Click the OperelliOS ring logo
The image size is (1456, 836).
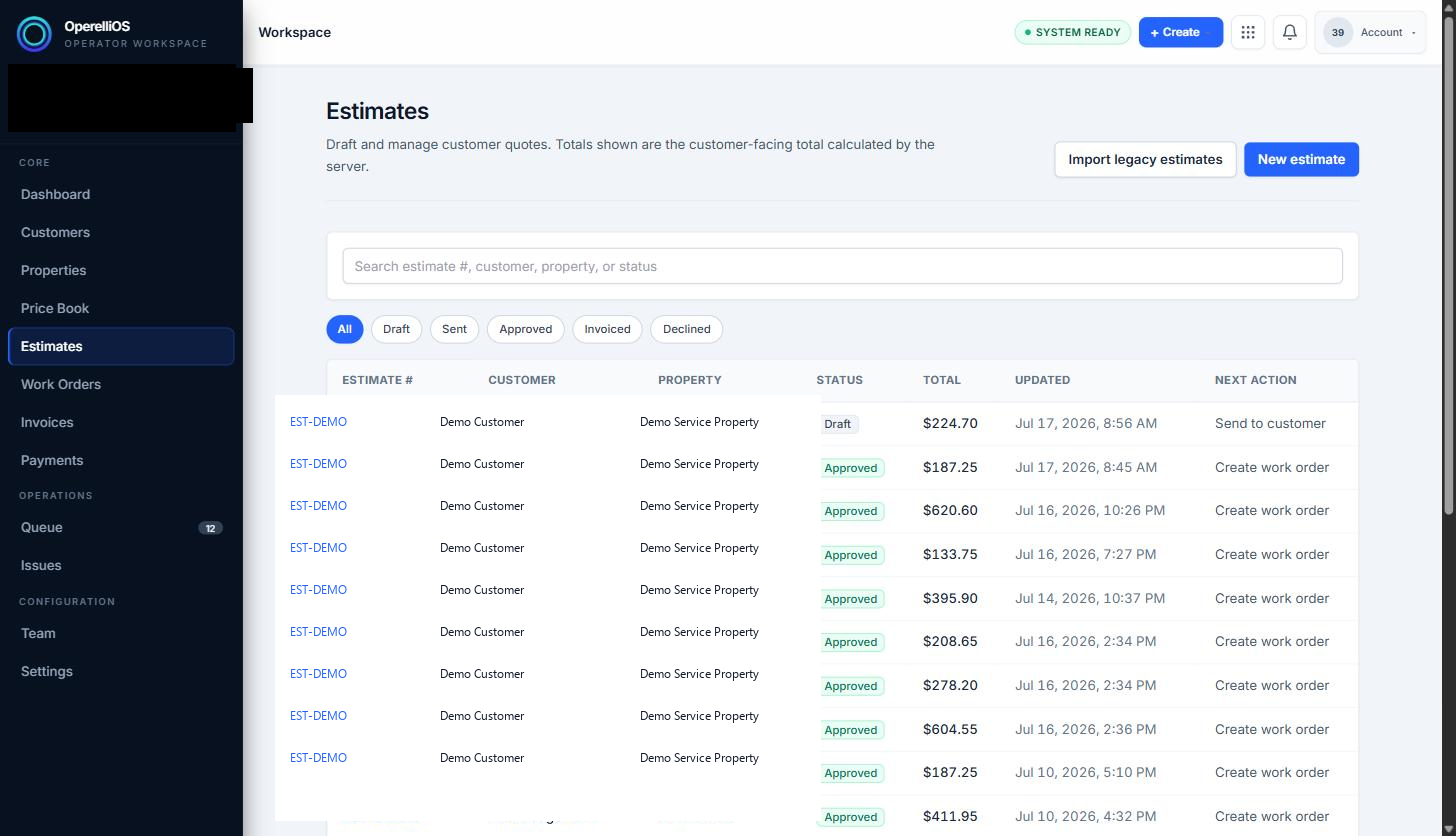click(x=34, y=34)
